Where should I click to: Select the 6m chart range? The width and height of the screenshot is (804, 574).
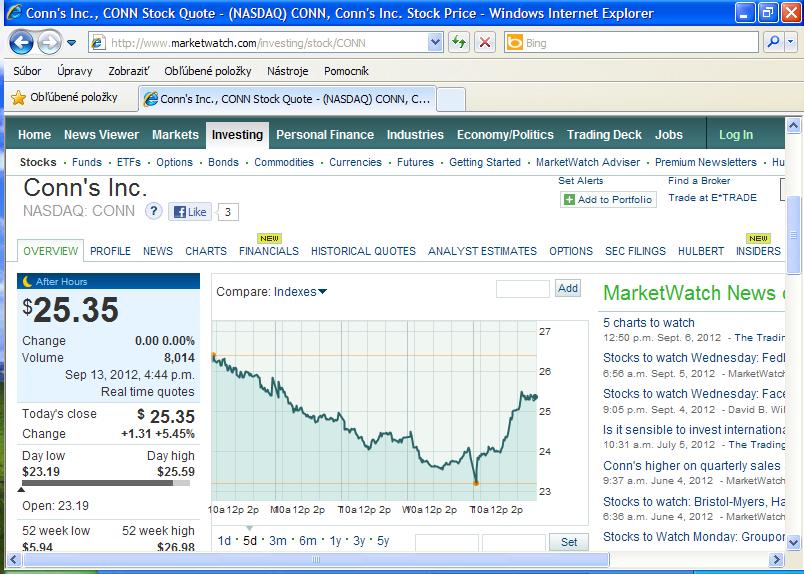308,541
